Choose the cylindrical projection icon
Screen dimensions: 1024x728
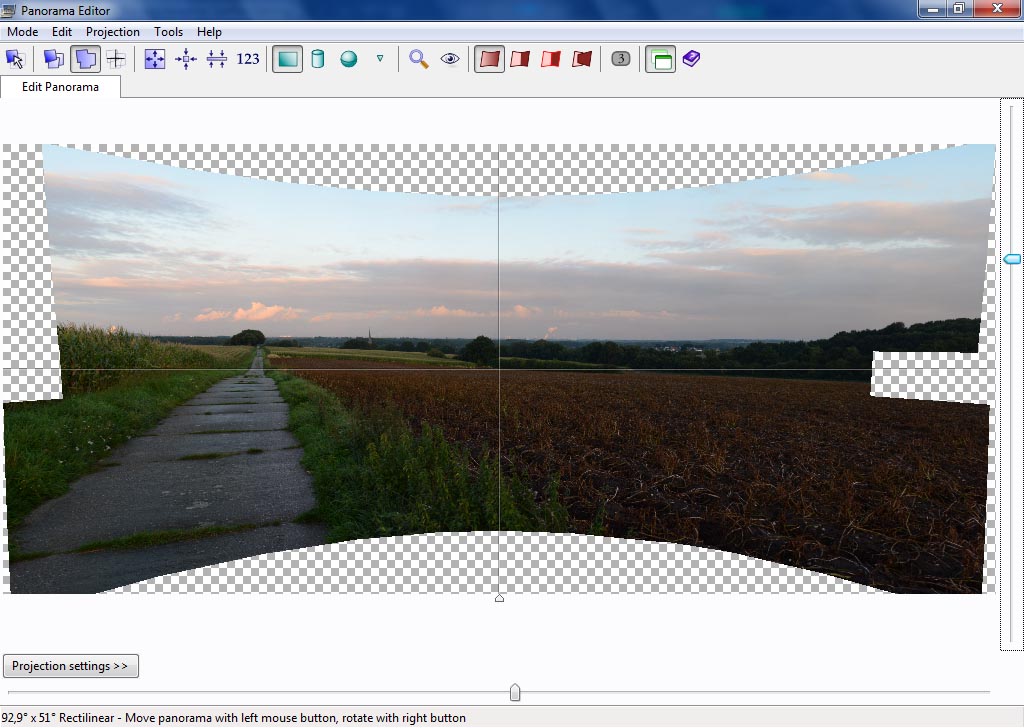pyautogui.click(x=318, y=59)
